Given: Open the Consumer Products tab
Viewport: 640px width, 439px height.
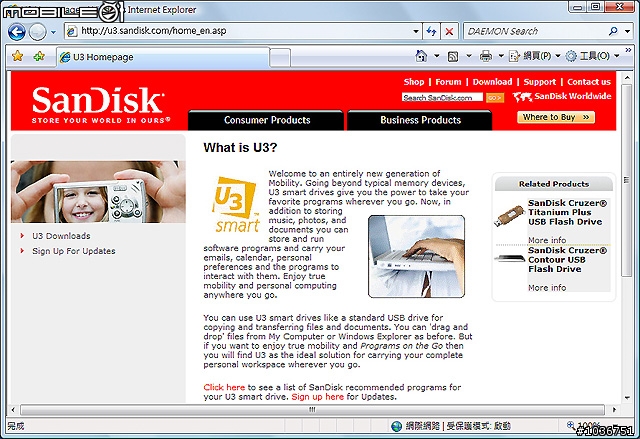Looking at the screenshot, I should click(266, 120).
